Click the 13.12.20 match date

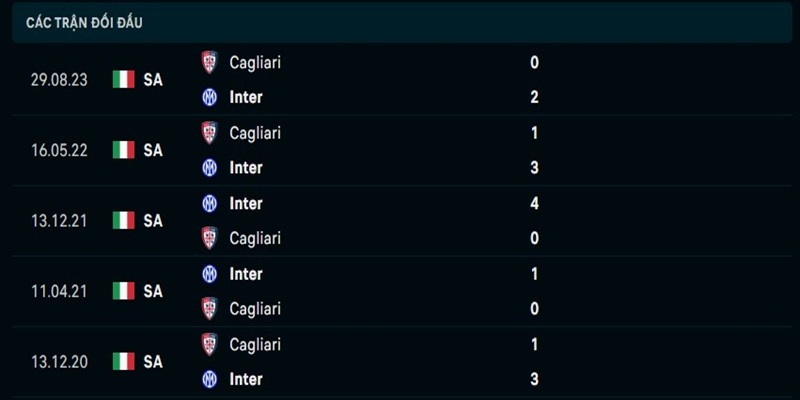coord(59,361)
